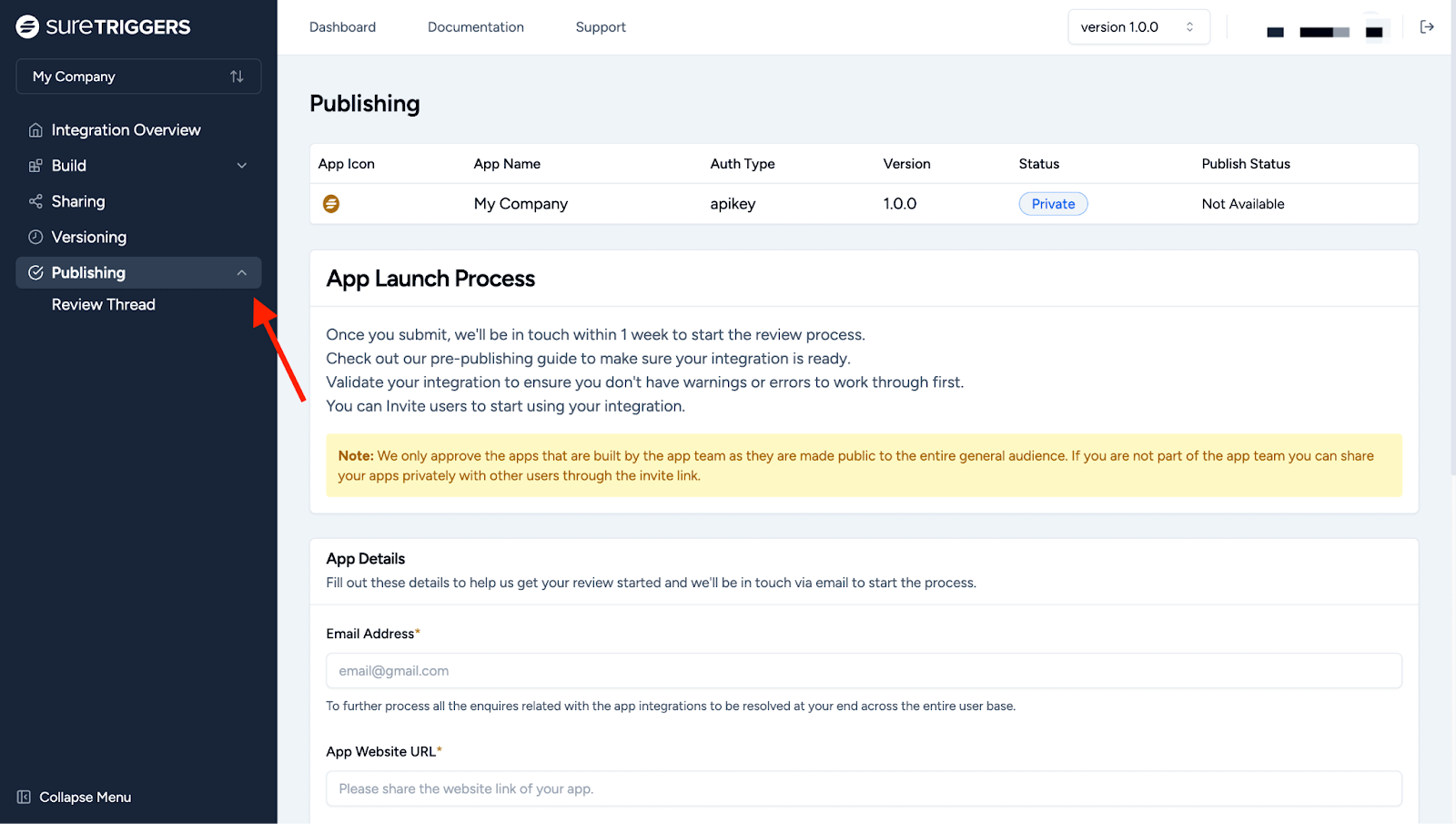Click the Private status badge
The height and width of the screenshot is (824, 1456).
(1053, 204)
